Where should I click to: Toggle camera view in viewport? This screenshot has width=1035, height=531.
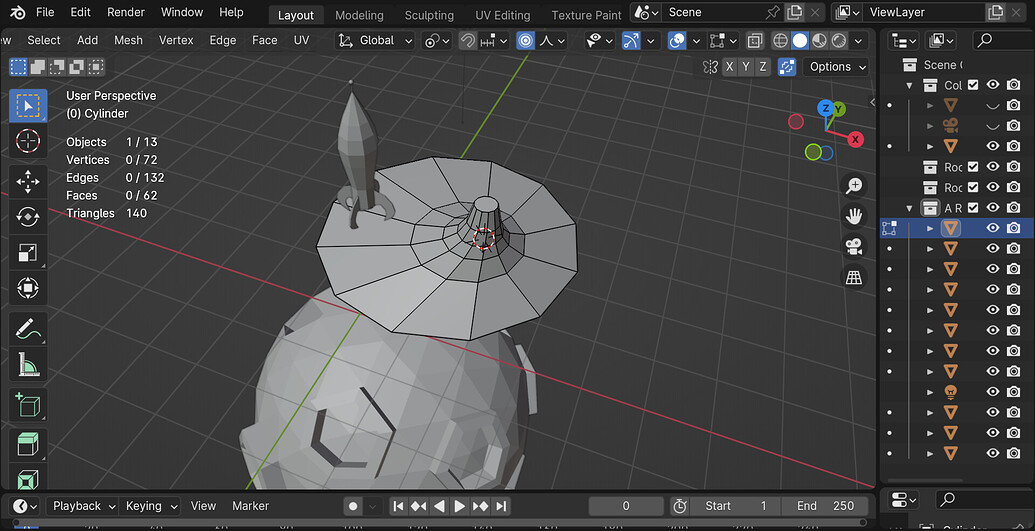854,246
